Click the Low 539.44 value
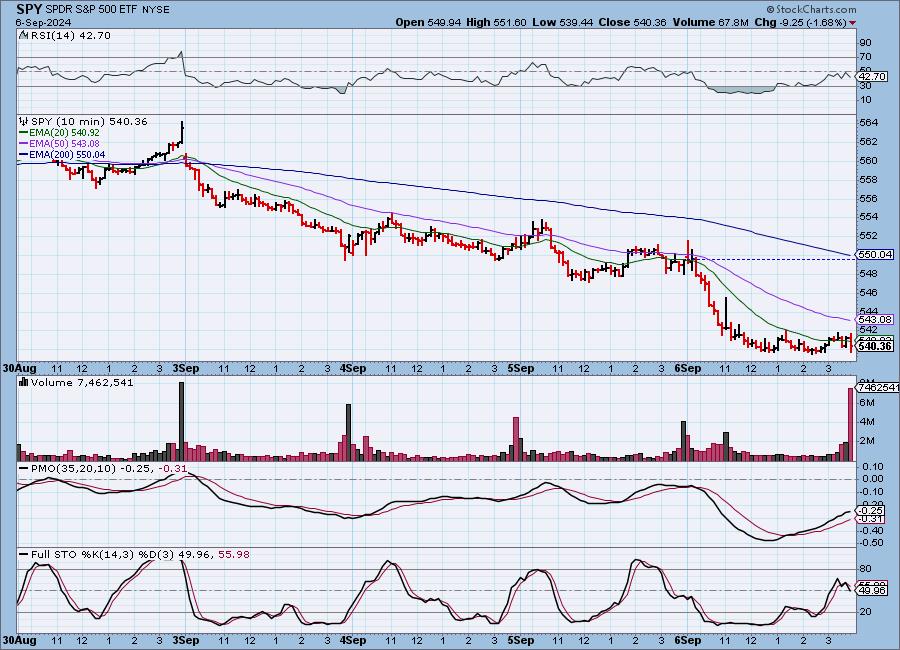 pos(563,22)
